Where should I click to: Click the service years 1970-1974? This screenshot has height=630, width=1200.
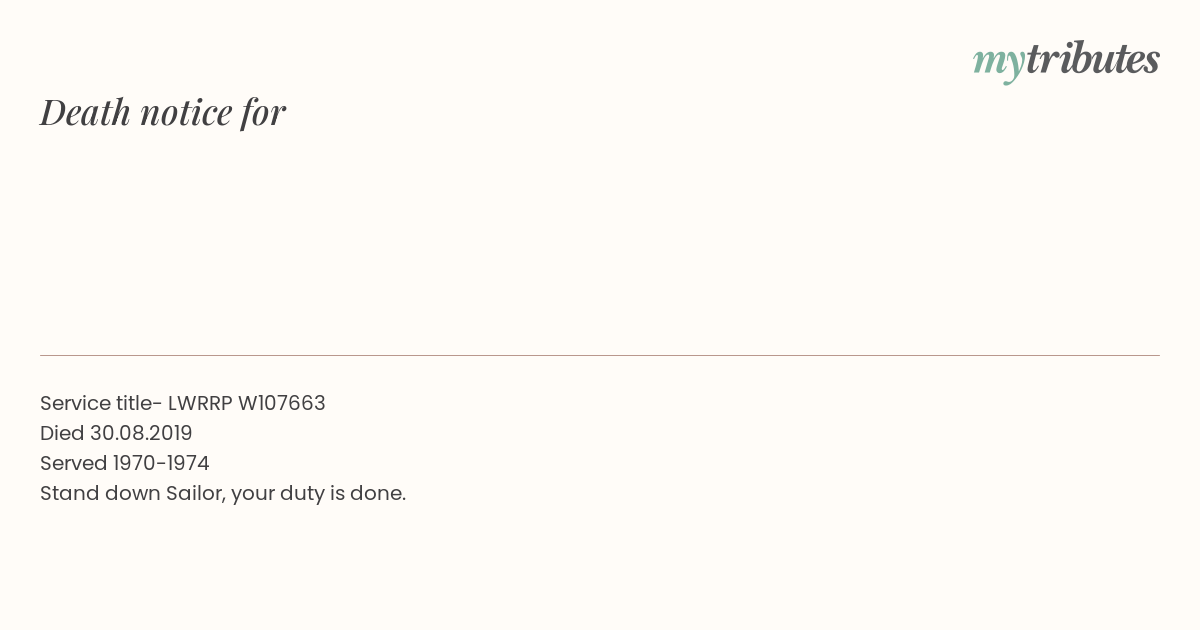[x=161, y=463]
